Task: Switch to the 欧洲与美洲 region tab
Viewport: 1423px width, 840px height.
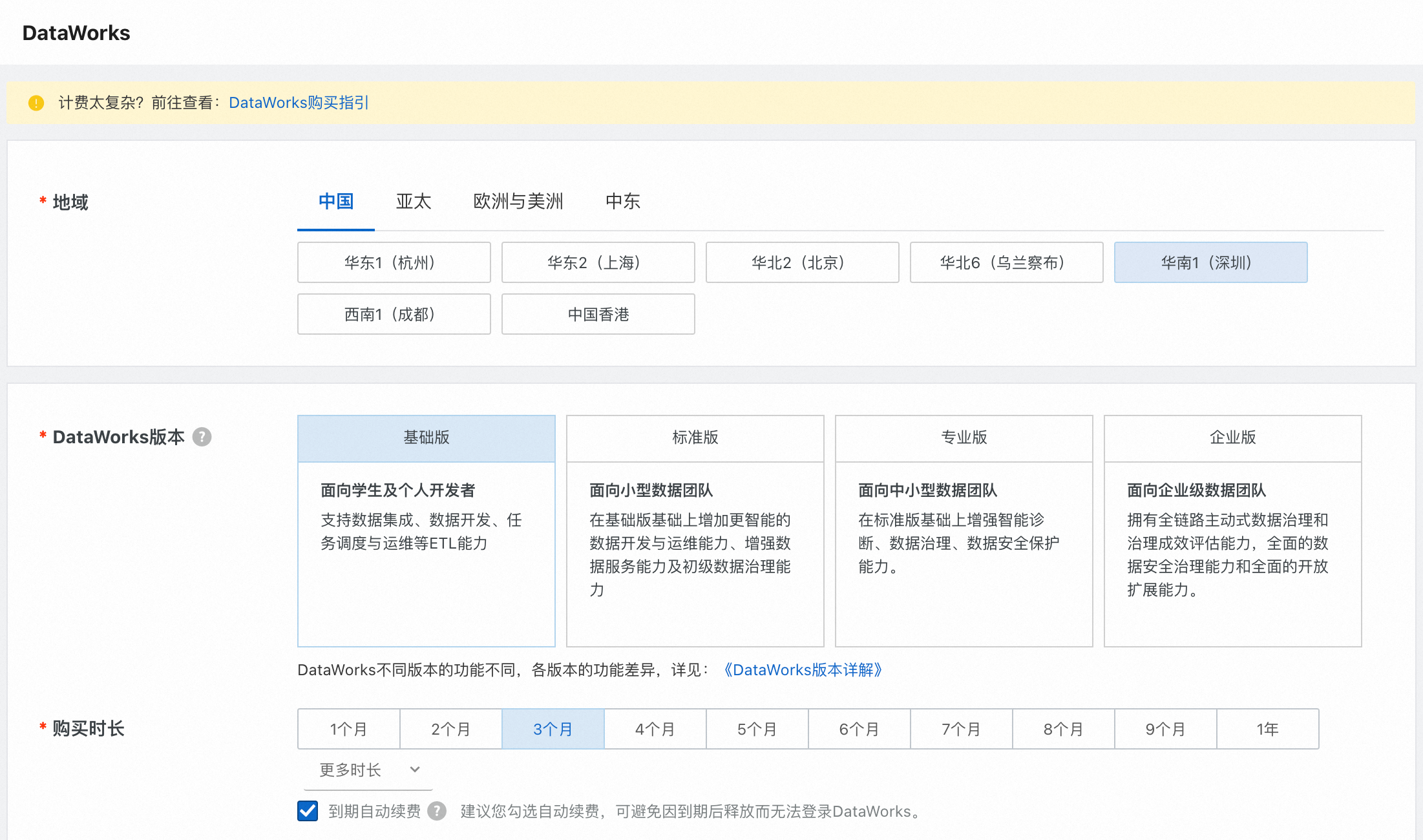Action: tap(517, 202)
